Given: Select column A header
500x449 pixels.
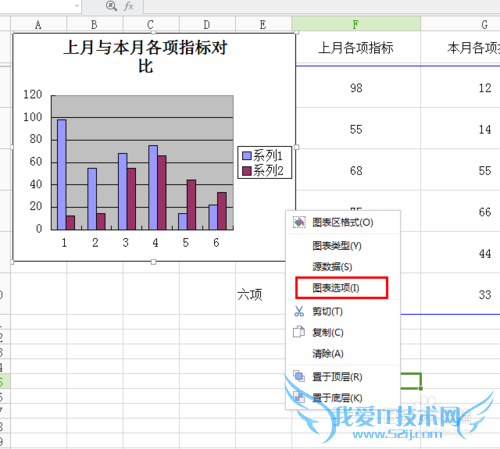Looking at the screenshot, I should point(38,24).
